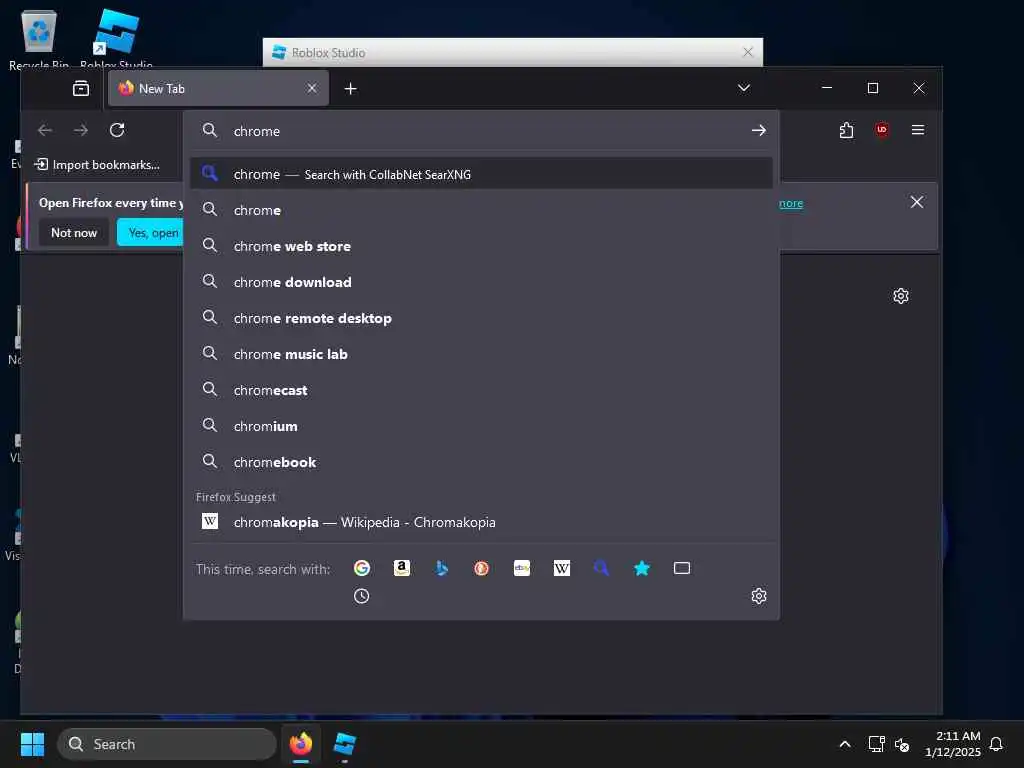Open the Recycle Bin desktop icon

tap(39, 39)
